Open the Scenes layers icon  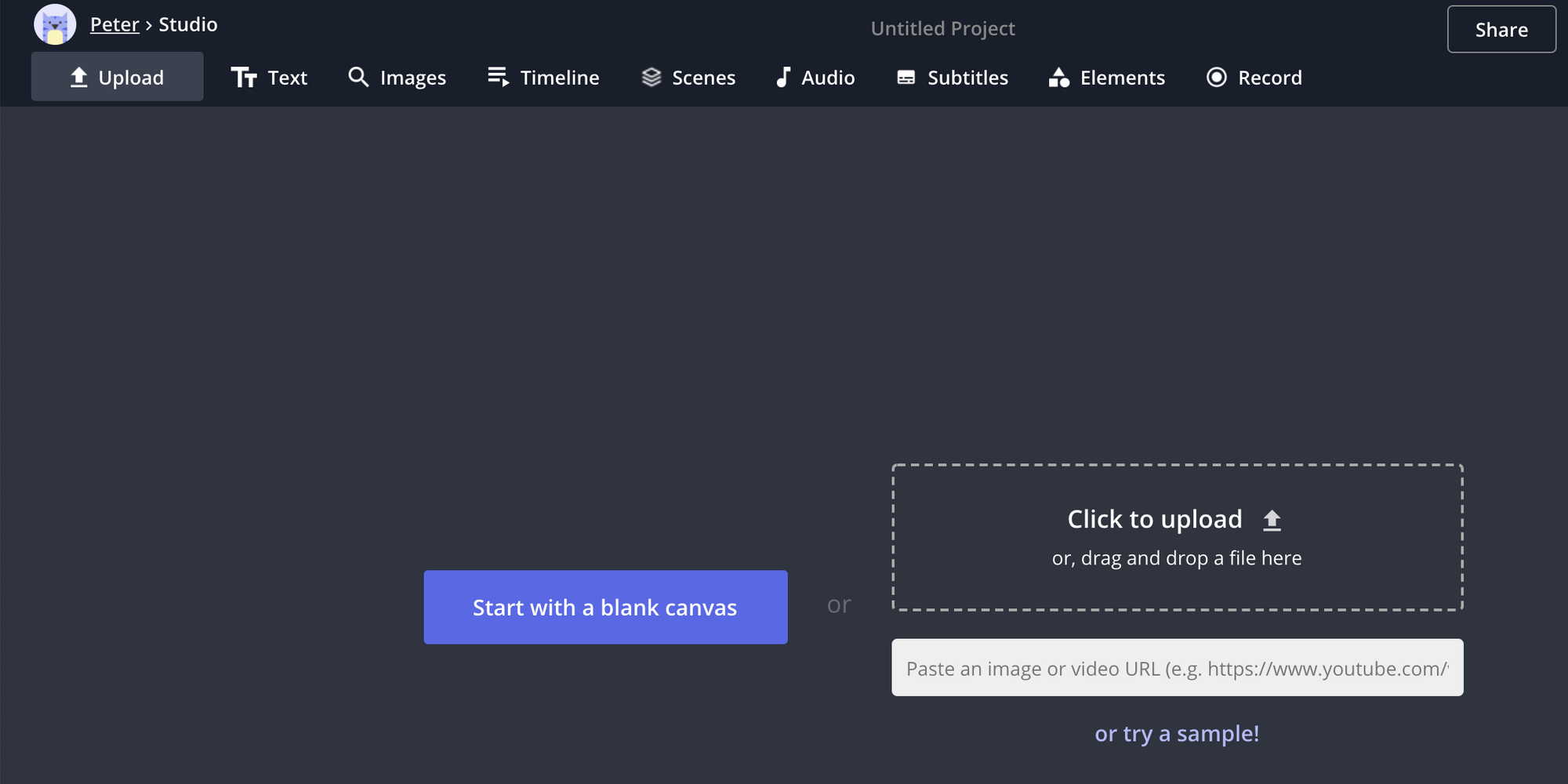coord(652,77)
